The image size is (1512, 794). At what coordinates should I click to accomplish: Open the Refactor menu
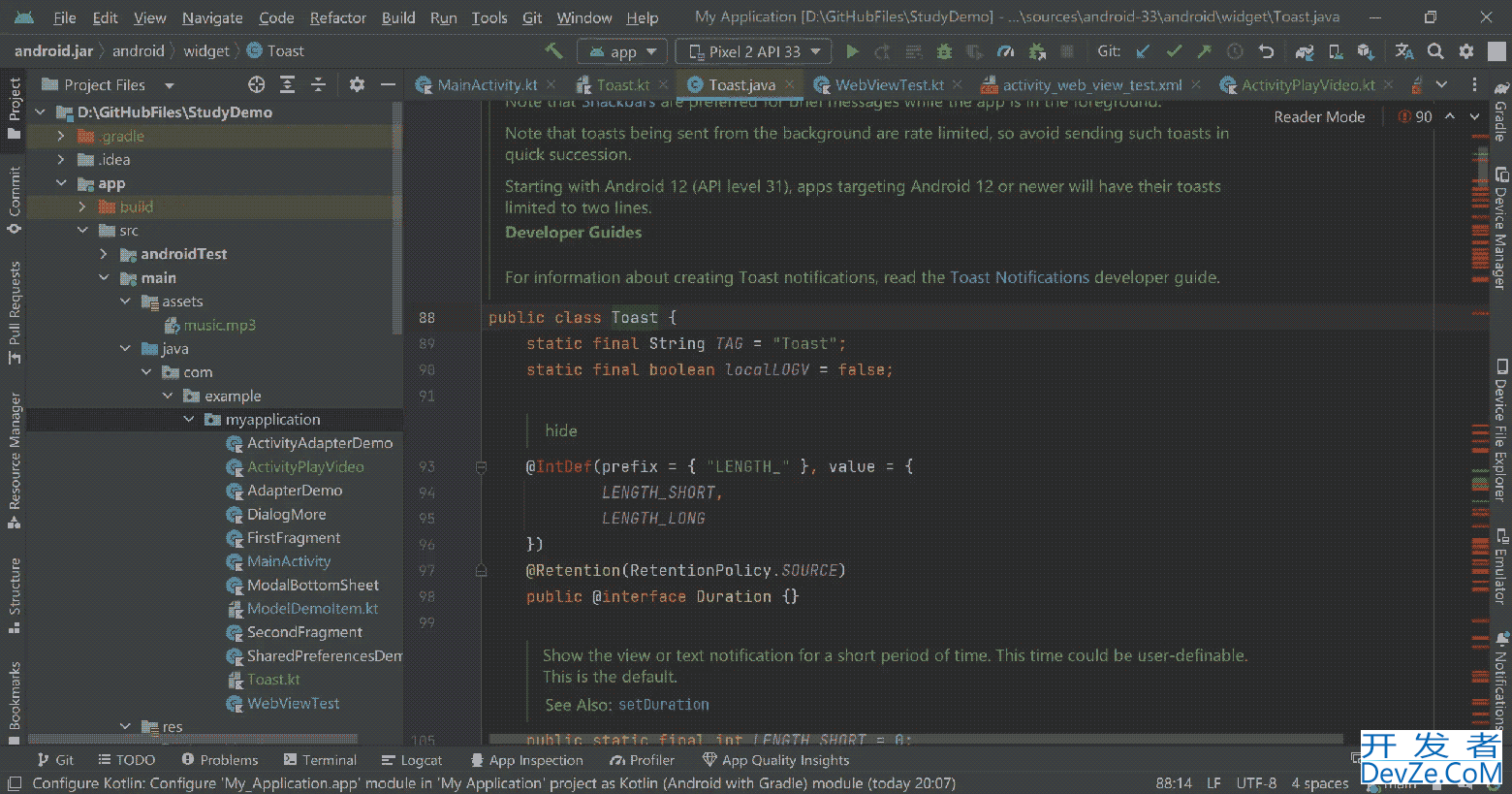338,17
